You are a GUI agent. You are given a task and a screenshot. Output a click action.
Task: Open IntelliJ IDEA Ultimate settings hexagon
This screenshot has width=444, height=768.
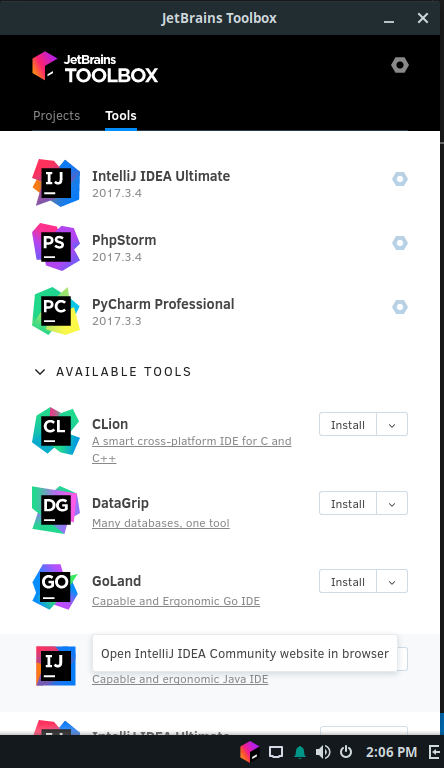(x=399, y=179)
